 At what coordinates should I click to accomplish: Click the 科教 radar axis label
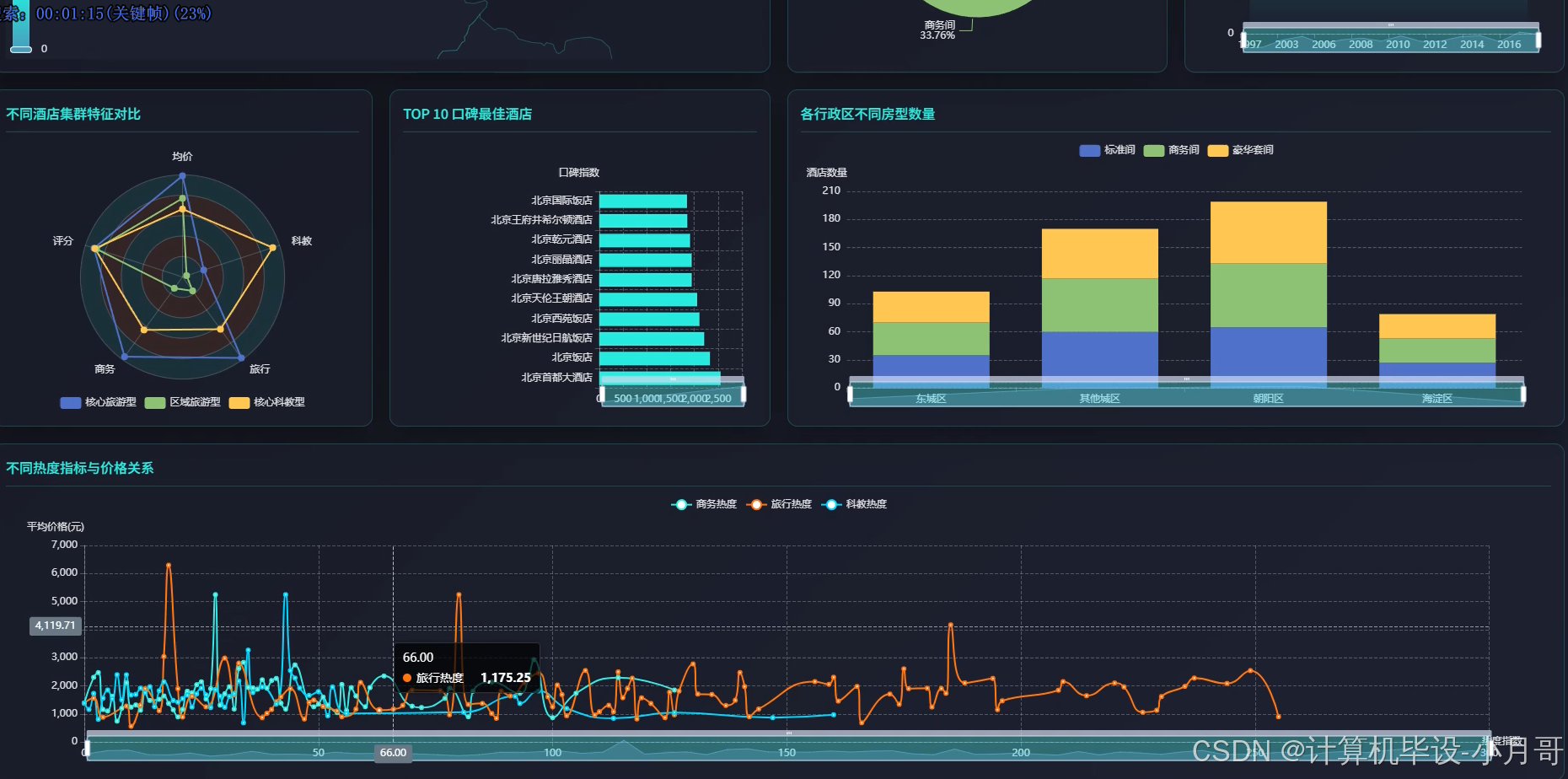[302, 241]
